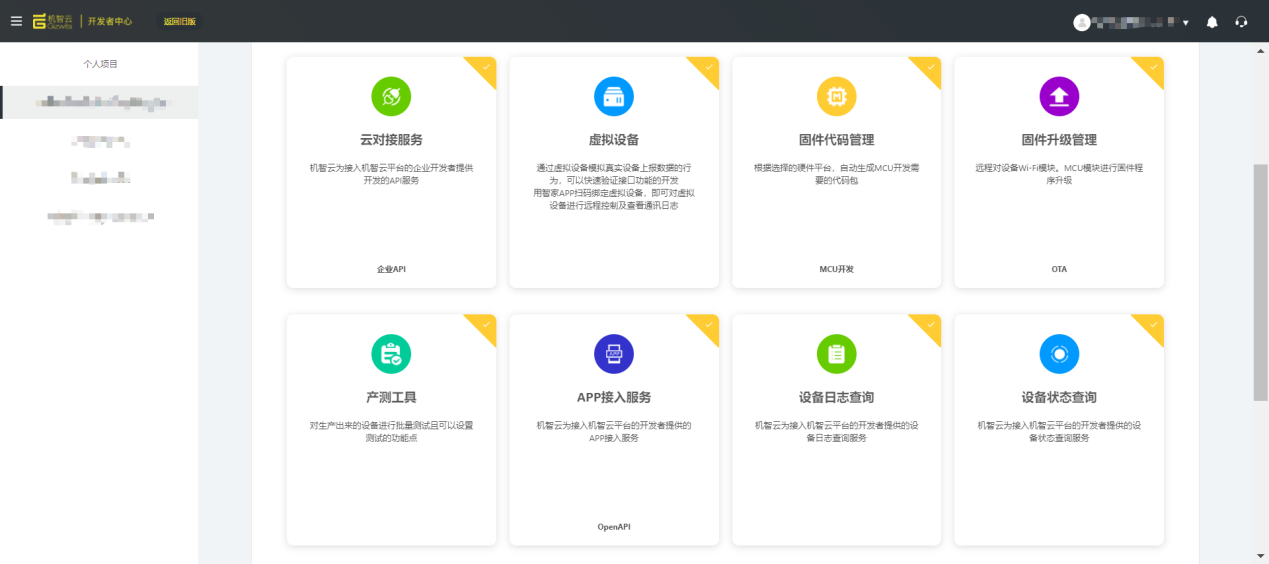Collapse the sidebar with the hamburger menu

(x=16, y=21)
